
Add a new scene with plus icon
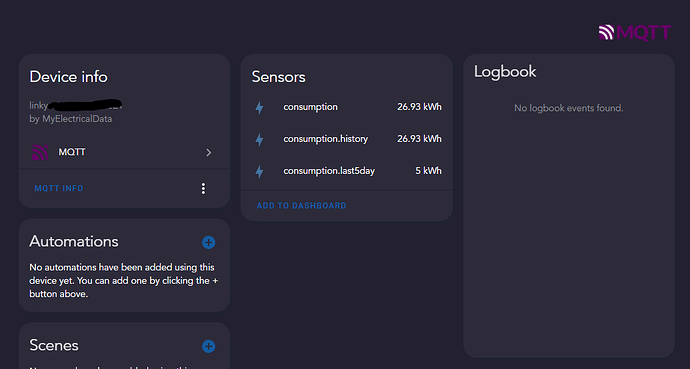pos(209,346)
